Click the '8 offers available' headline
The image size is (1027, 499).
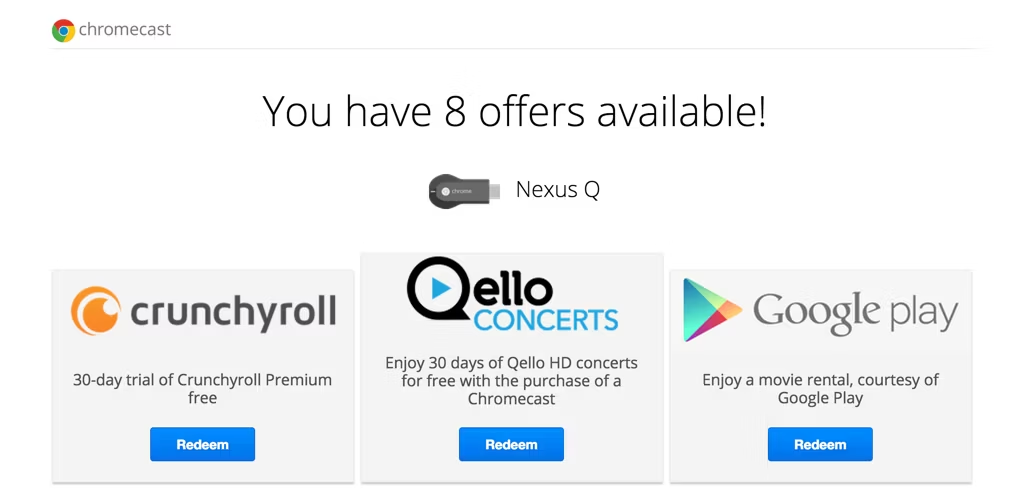514,110
